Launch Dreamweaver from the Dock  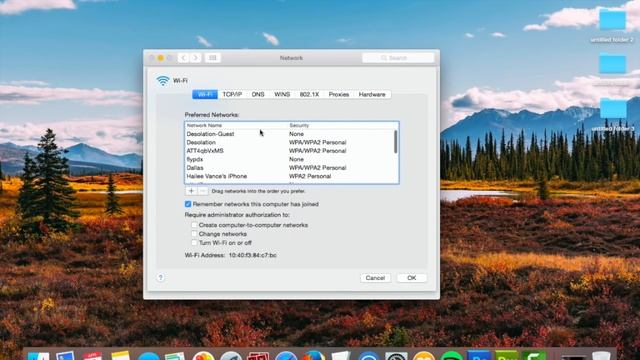[x=506, y=356]
